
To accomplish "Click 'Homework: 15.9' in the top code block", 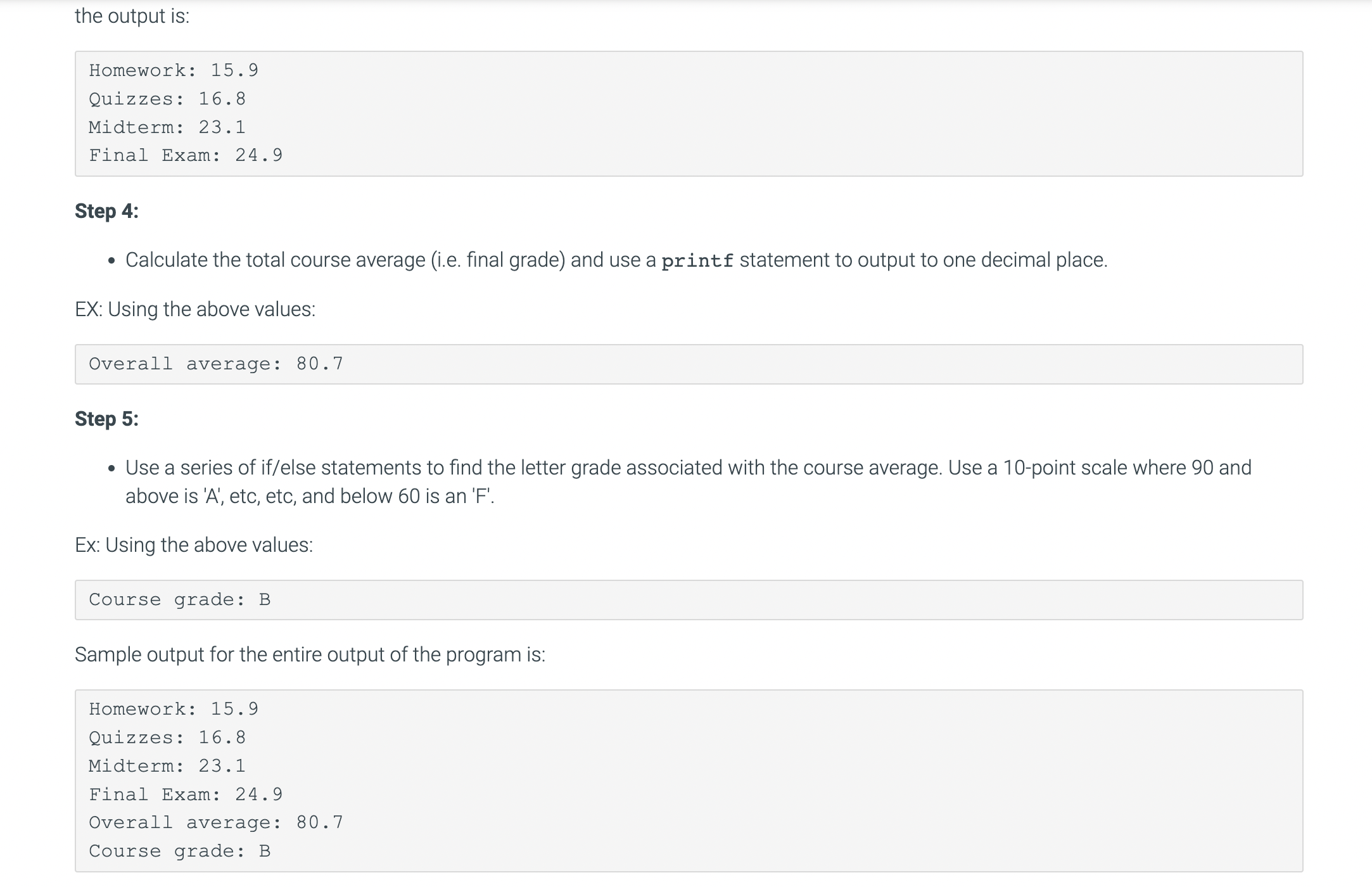I will tap(174, 70).
